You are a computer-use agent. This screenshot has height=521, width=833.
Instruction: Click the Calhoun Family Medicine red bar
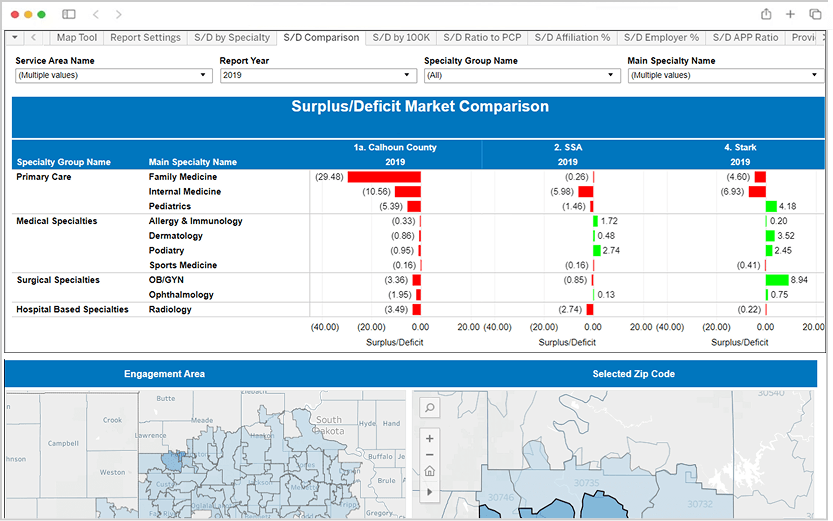[384, 177]
